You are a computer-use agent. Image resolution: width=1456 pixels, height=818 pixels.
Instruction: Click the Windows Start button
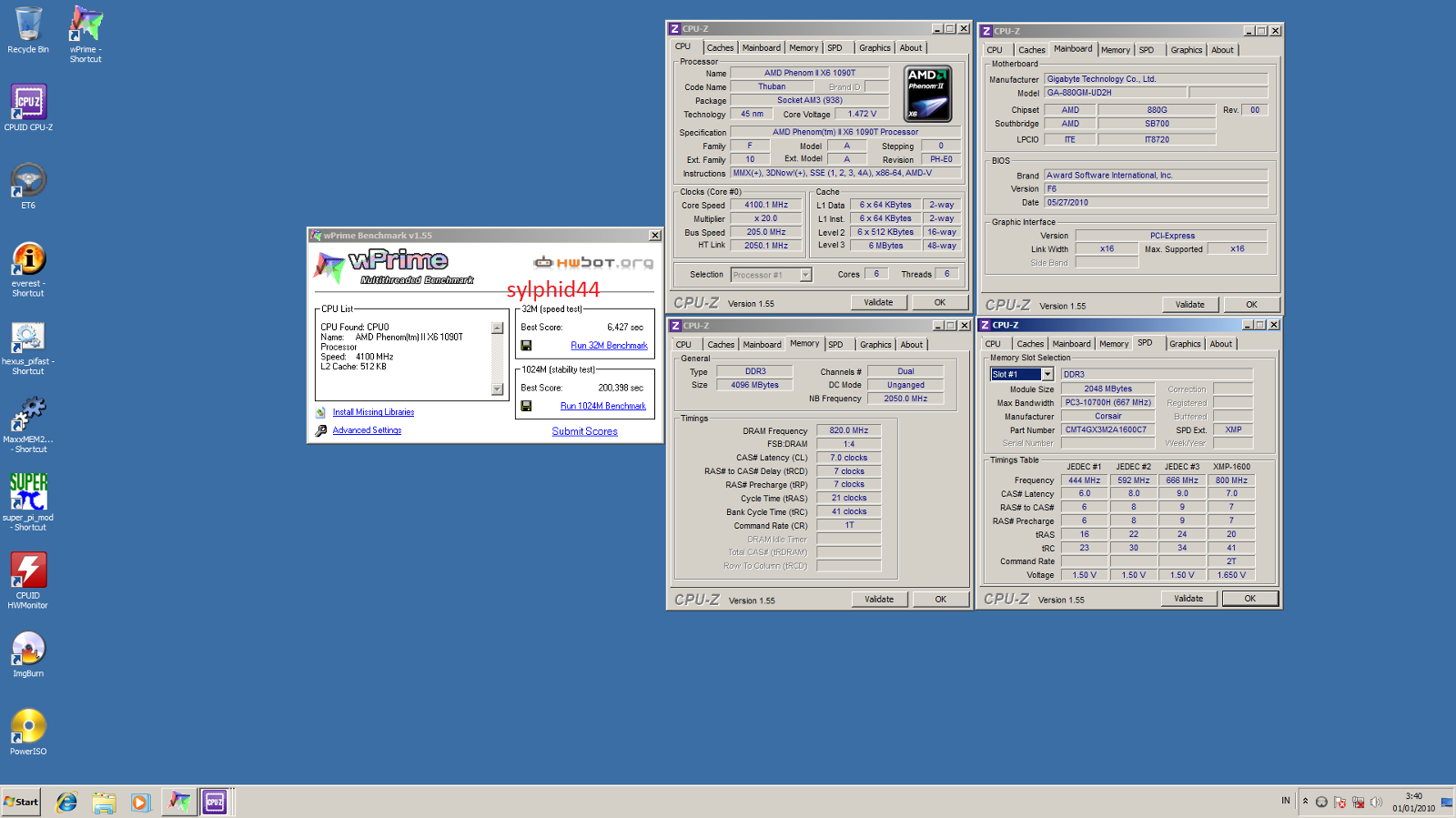click(21, 802)
